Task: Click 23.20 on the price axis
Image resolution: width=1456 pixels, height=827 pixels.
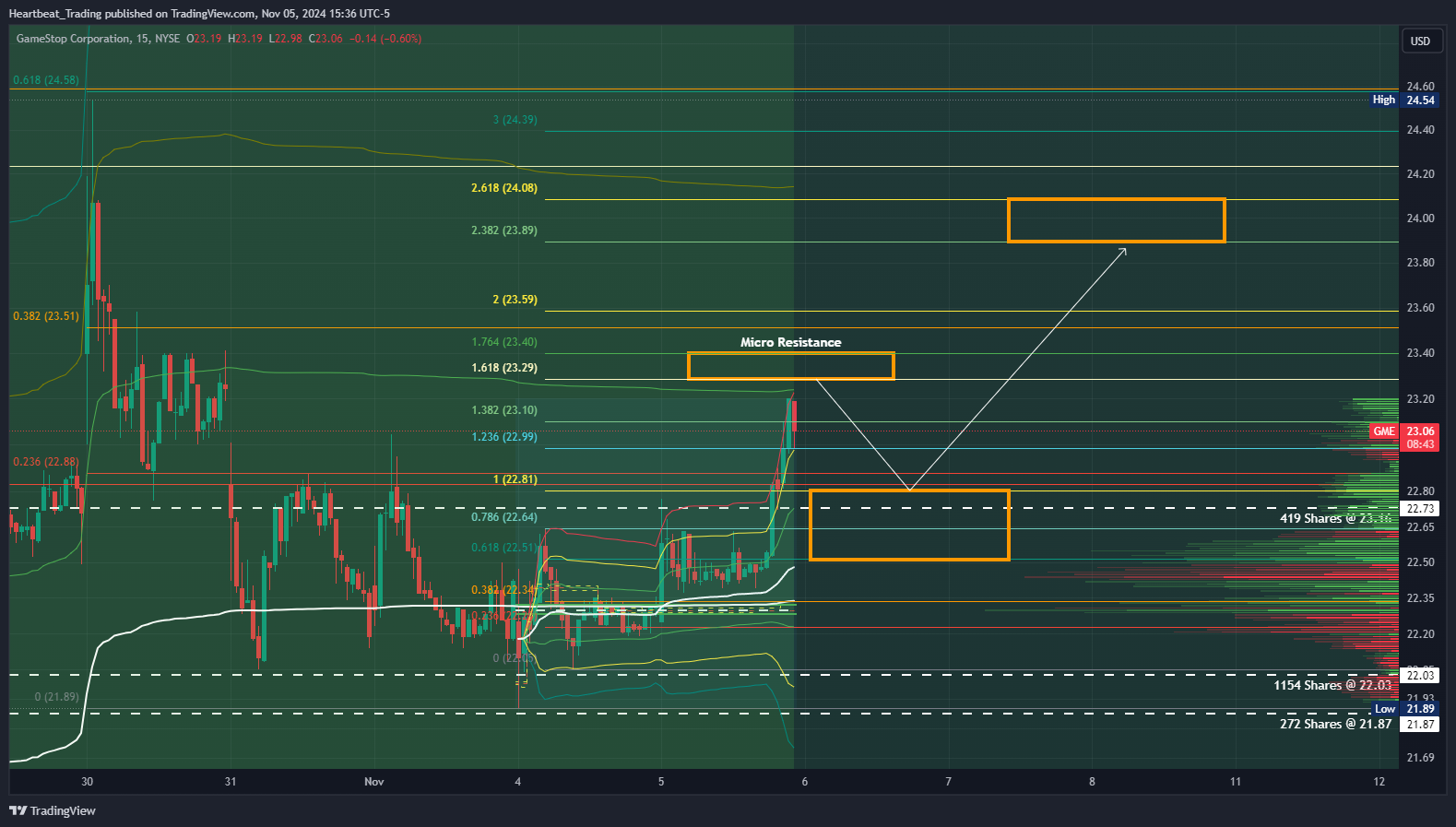Action: tap(1420, 399)
